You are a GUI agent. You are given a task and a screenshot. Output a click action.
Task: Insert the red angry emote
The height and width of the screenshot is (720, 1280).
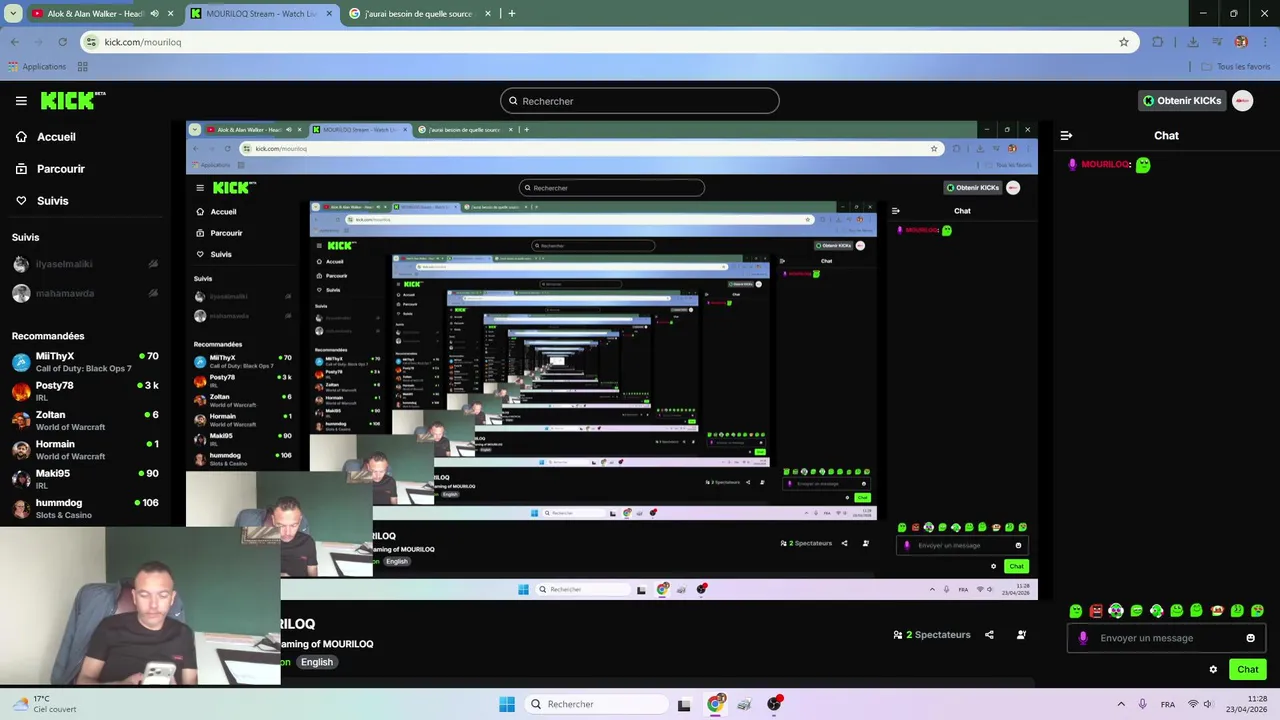[x=1096, y=611]
